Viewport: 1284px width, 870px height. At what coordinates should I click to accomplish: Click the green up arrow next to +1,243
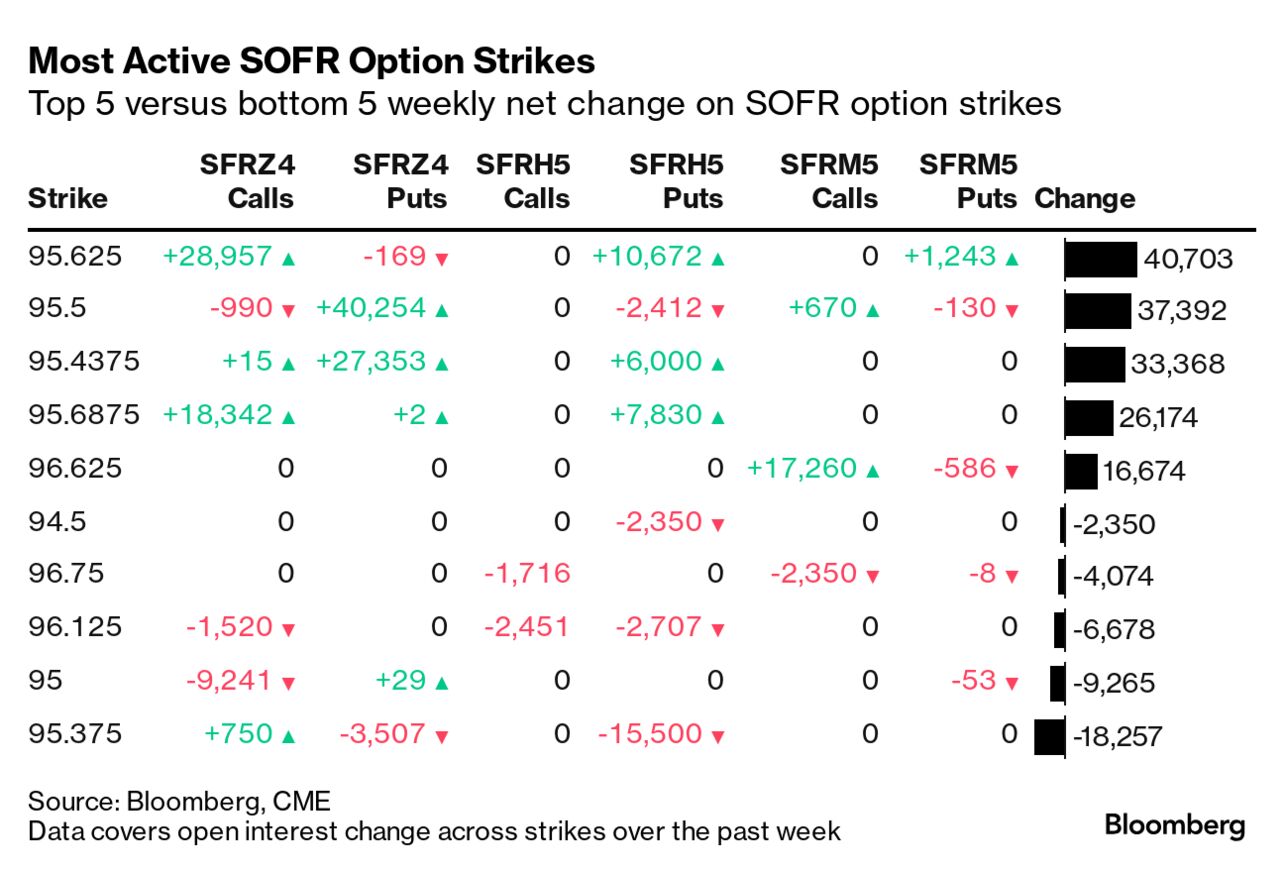pos(1012,258)
